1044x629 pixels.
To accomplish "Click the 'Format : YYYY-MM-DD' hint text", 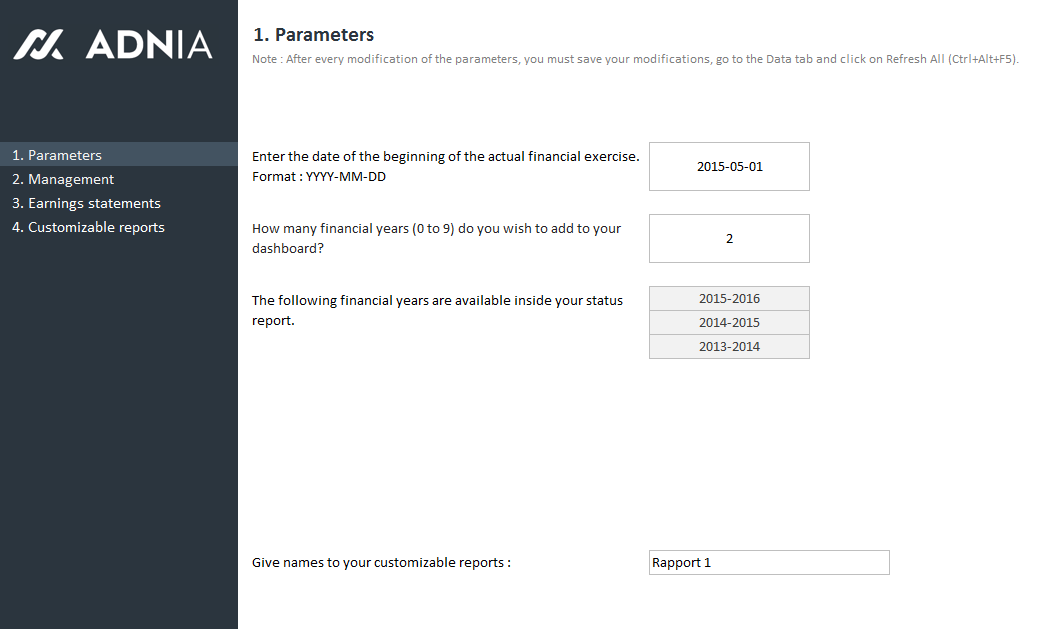I will (319, 176).
